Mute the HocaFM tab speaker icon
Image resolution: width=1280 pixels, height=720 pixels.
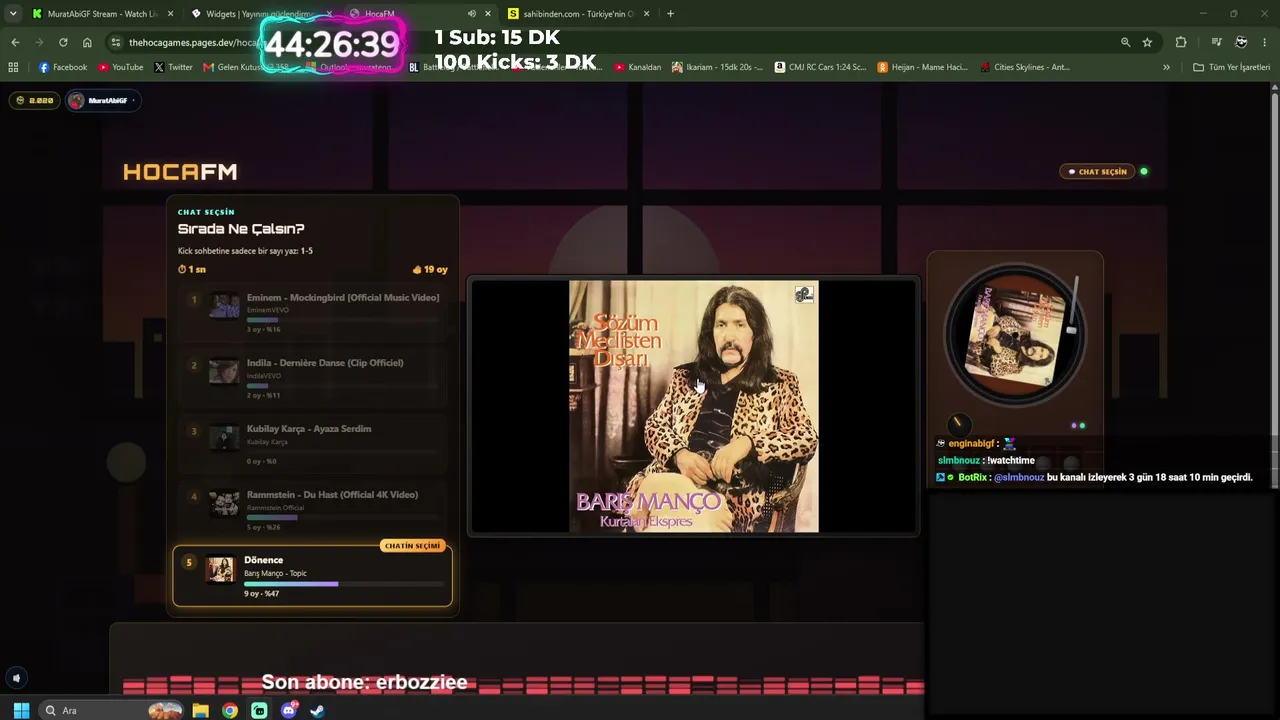click(x=471, y=14)
